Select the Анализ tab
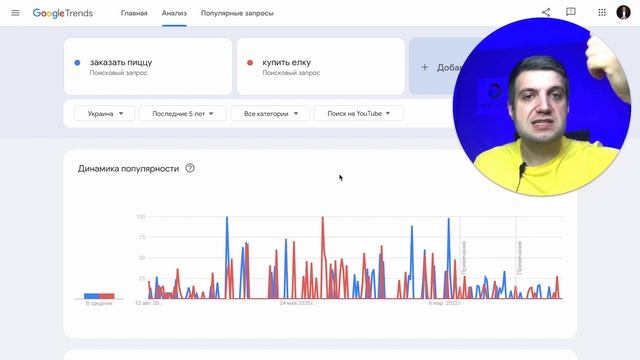The height and width of the screenshot is (360, 640). pos(174,13)
